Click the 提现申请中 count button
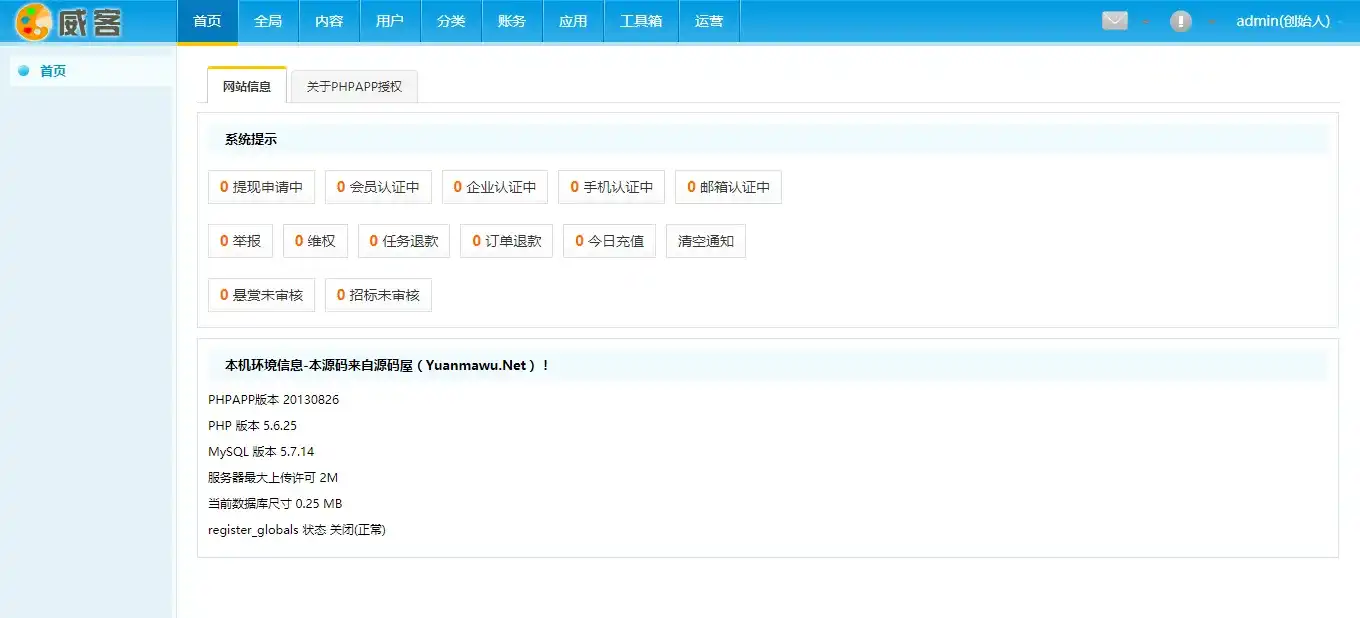 262,187
